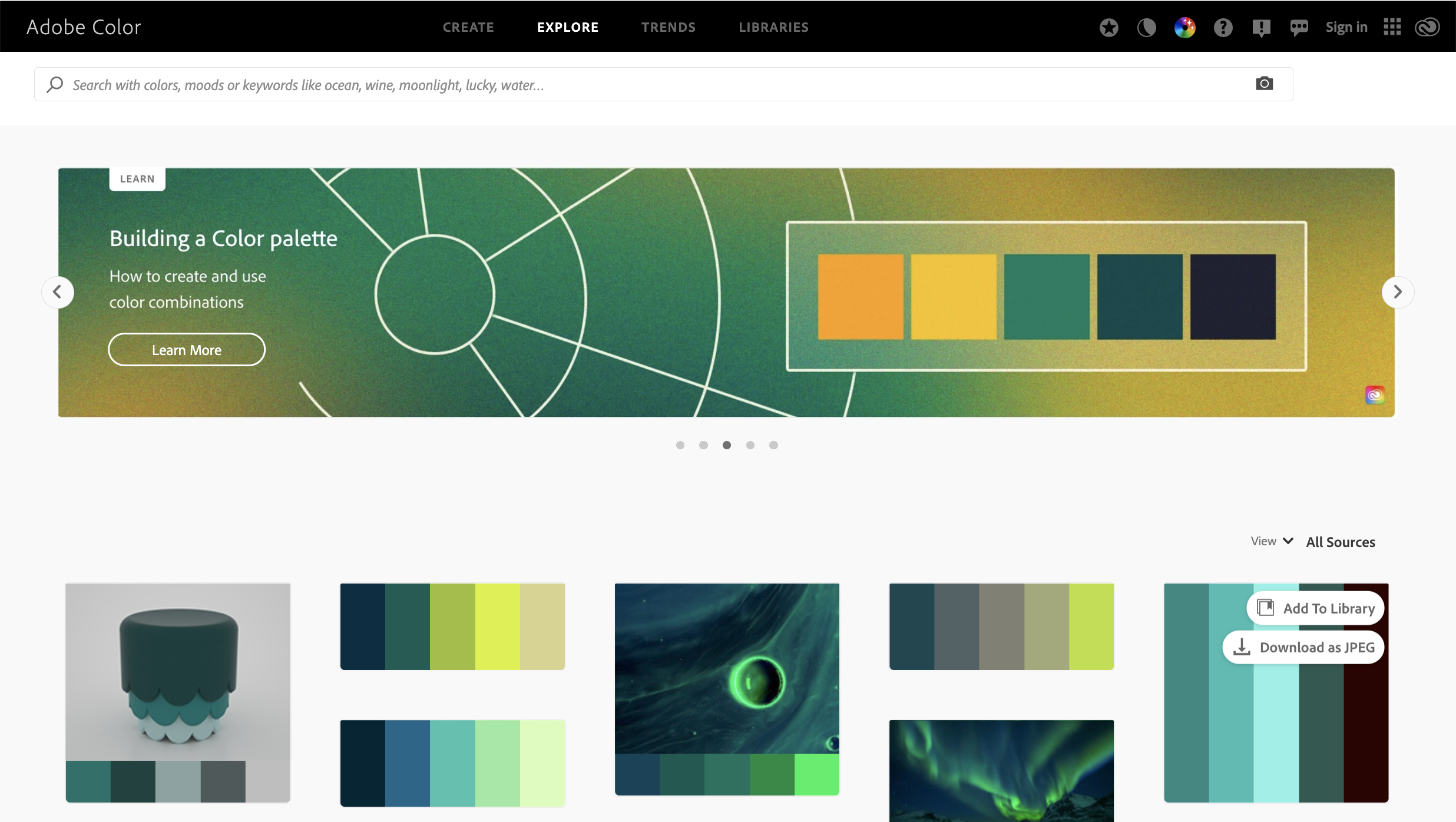The width and height of the screenshot is (1456, 822).
Task: Expand the View dropdown chevron
Action: 1288,541
